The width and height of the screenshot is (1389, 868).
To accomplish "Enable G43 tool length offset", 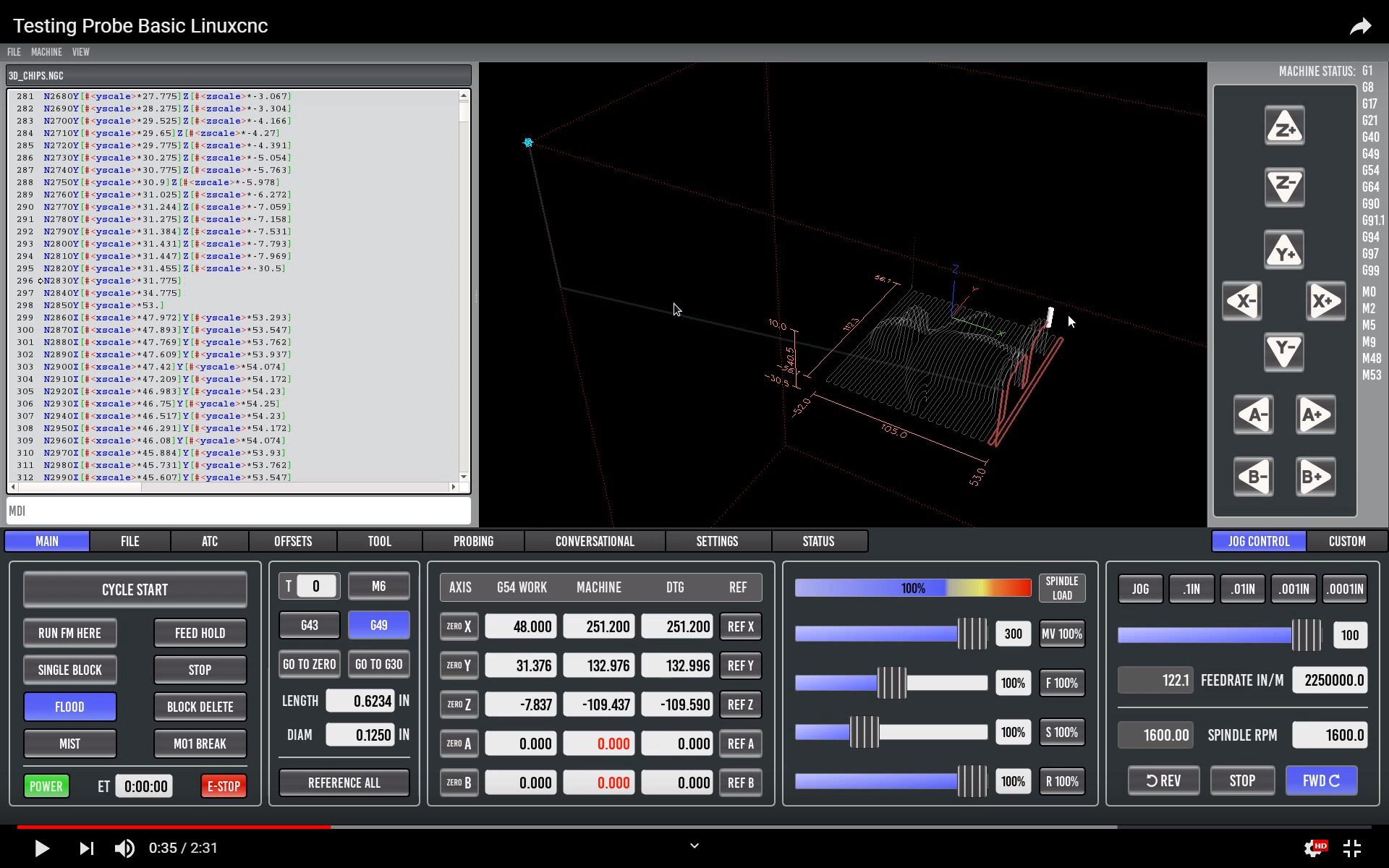I will [x=310, y=625].
